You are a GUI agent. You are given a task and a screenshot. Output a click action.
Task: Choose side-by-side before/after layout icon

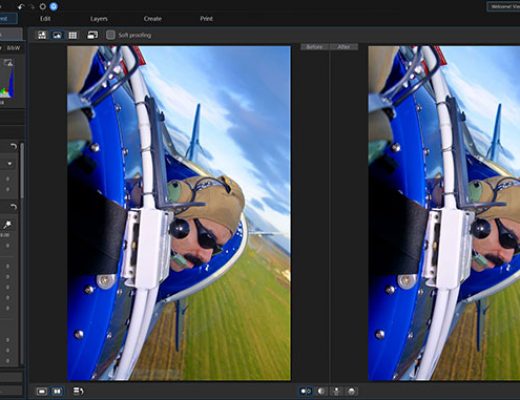click(305, 391)
